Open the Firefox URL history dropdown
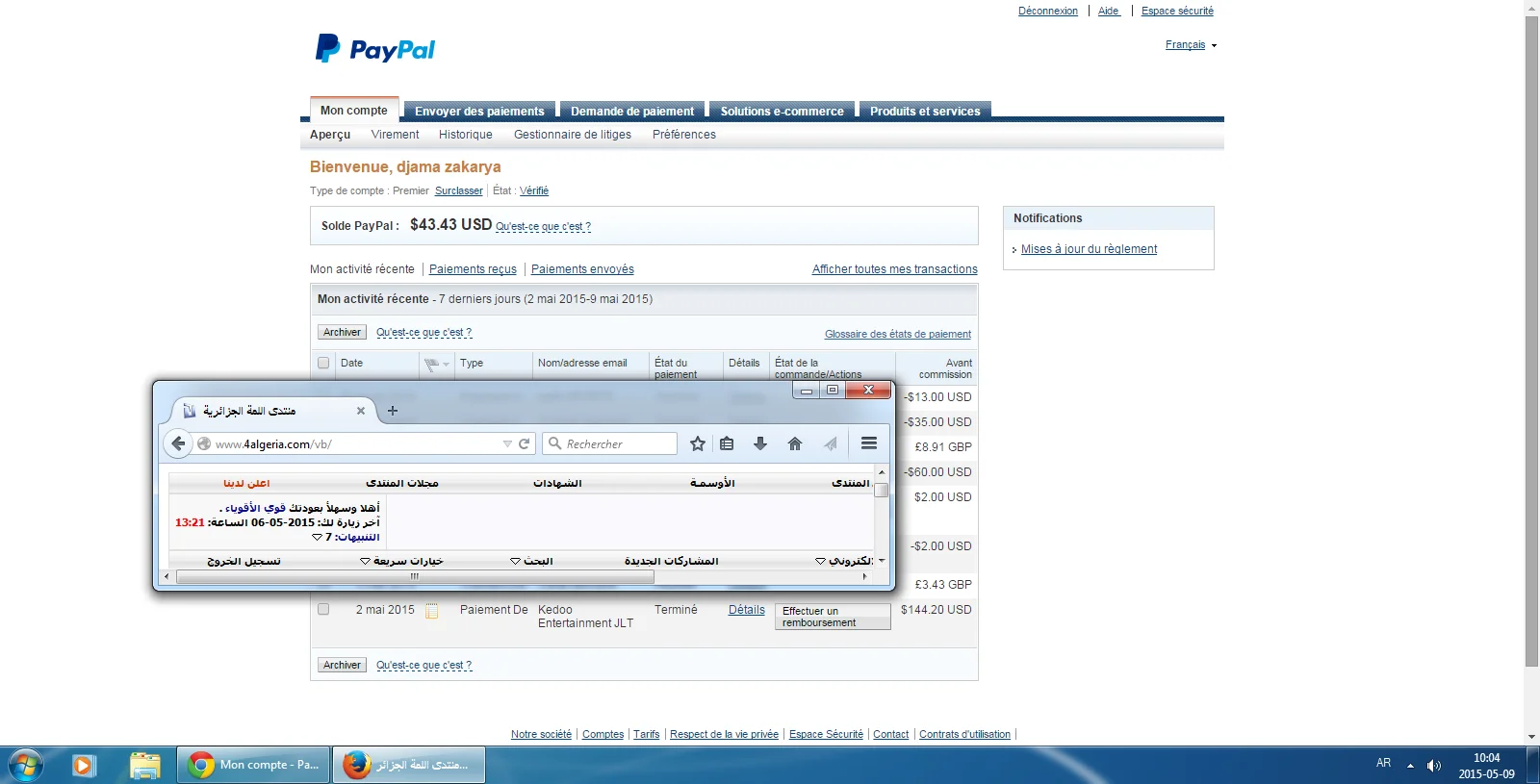1540x784 pixels. click(507, 443)
